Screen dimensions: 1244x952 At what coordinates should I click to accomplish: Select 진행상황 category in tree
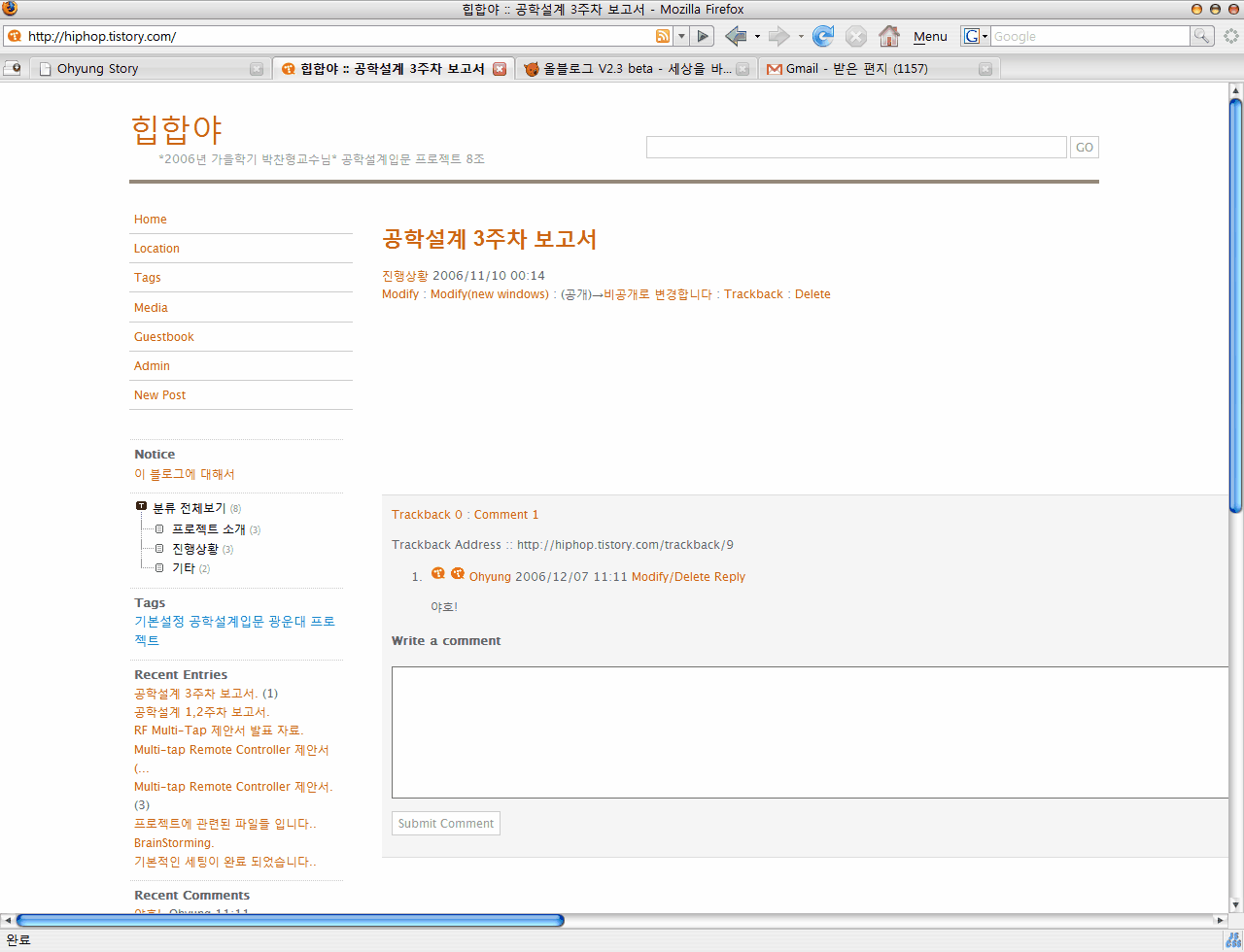tap(195, 549)
